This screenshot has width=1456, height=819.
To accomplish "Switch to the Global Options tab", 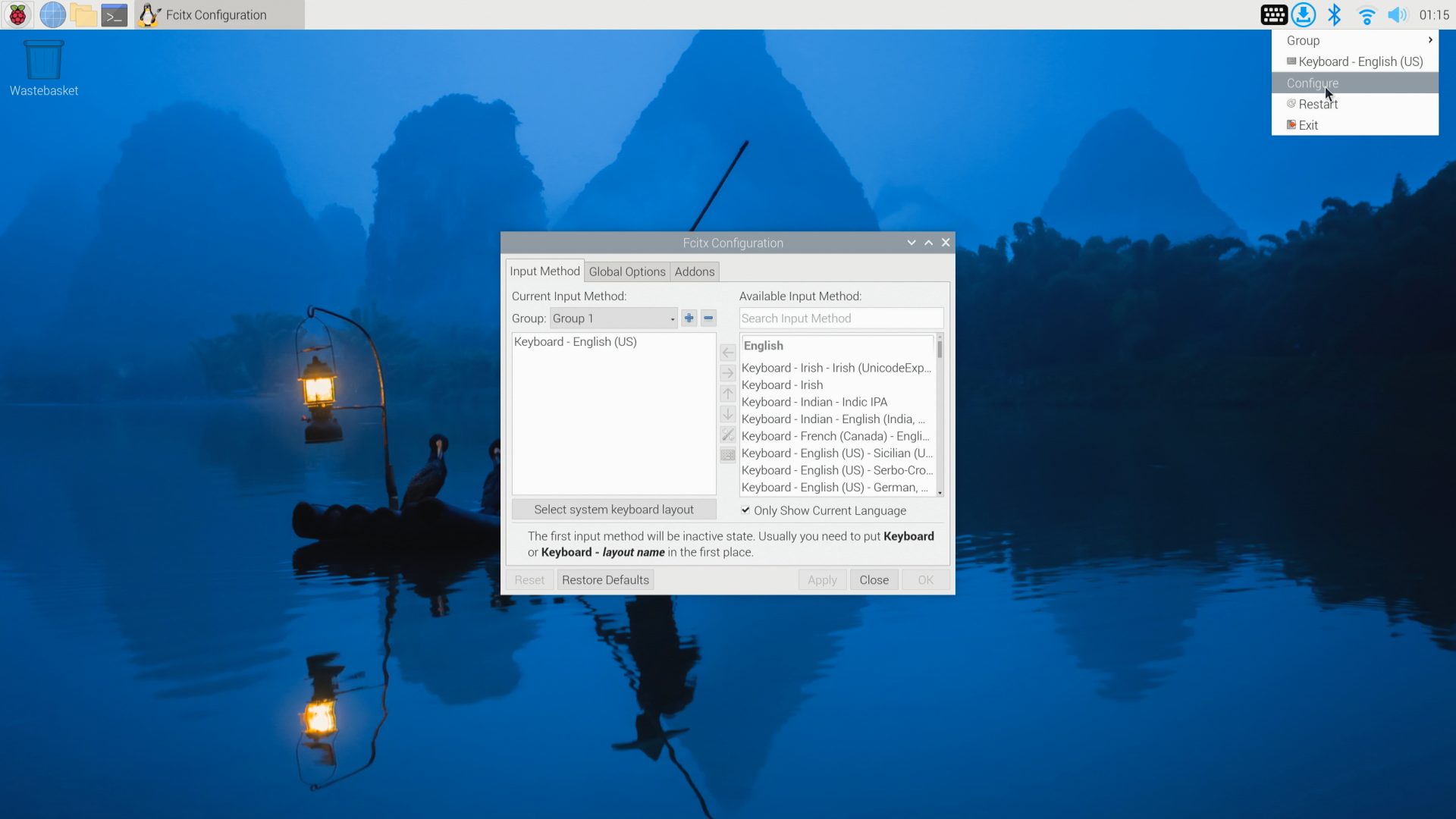I will click(626, 271).
